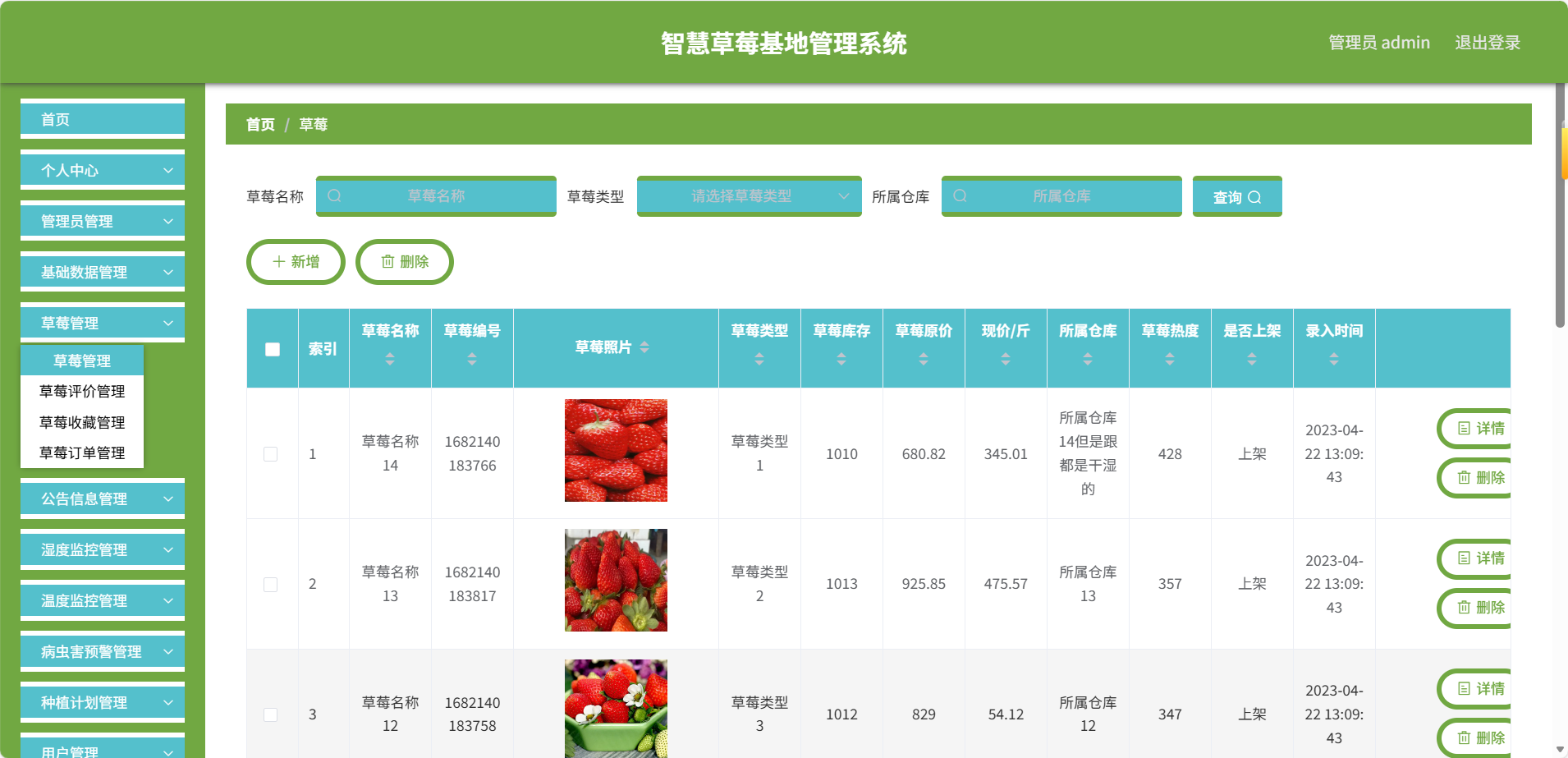Click the strawberry photo in row 3
Screen dimensions: 1568x758
tap(616, 709)
